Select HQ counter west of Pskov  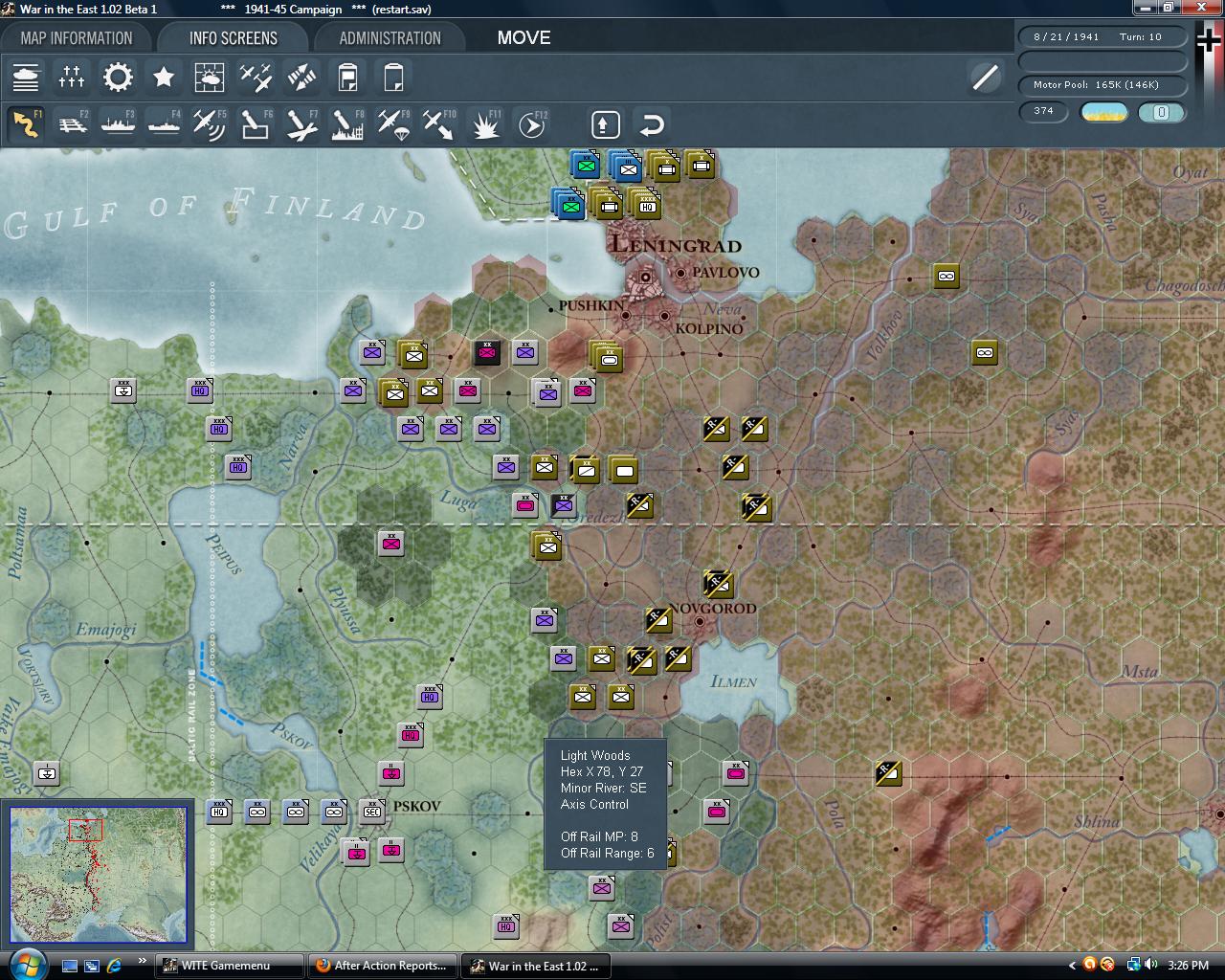[x=219, y=812]
